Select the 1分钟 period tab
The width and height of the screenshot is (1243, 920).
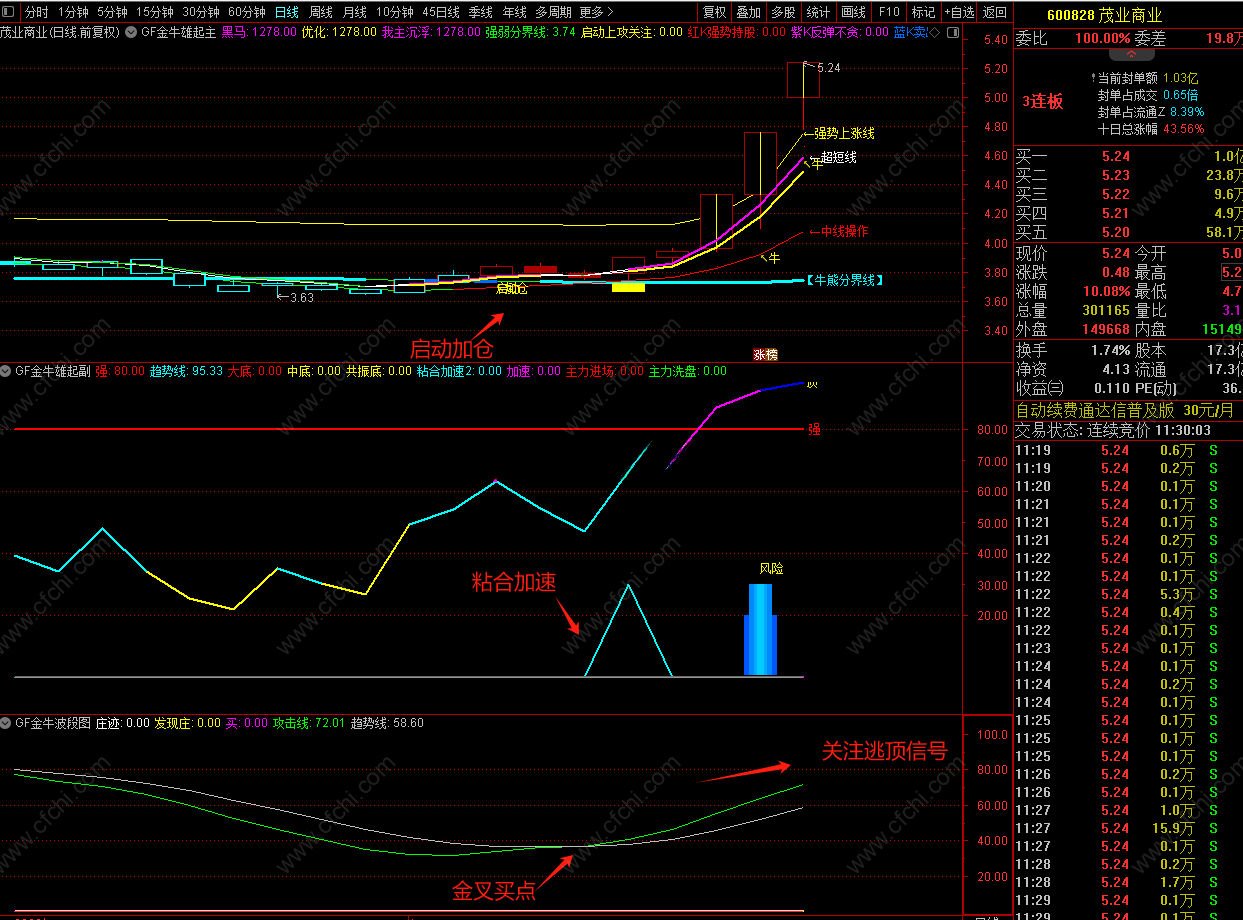tap(73, 12)
